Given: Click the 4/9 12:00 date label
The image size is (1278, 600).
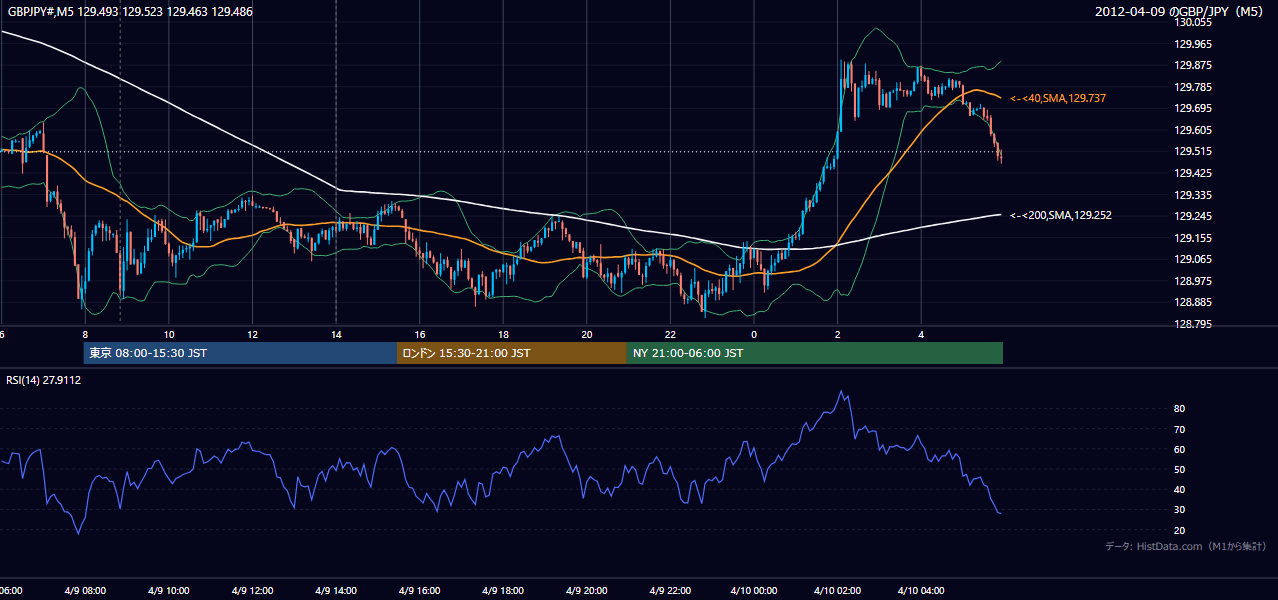Looking at the screenshot, I should (250, 590).
